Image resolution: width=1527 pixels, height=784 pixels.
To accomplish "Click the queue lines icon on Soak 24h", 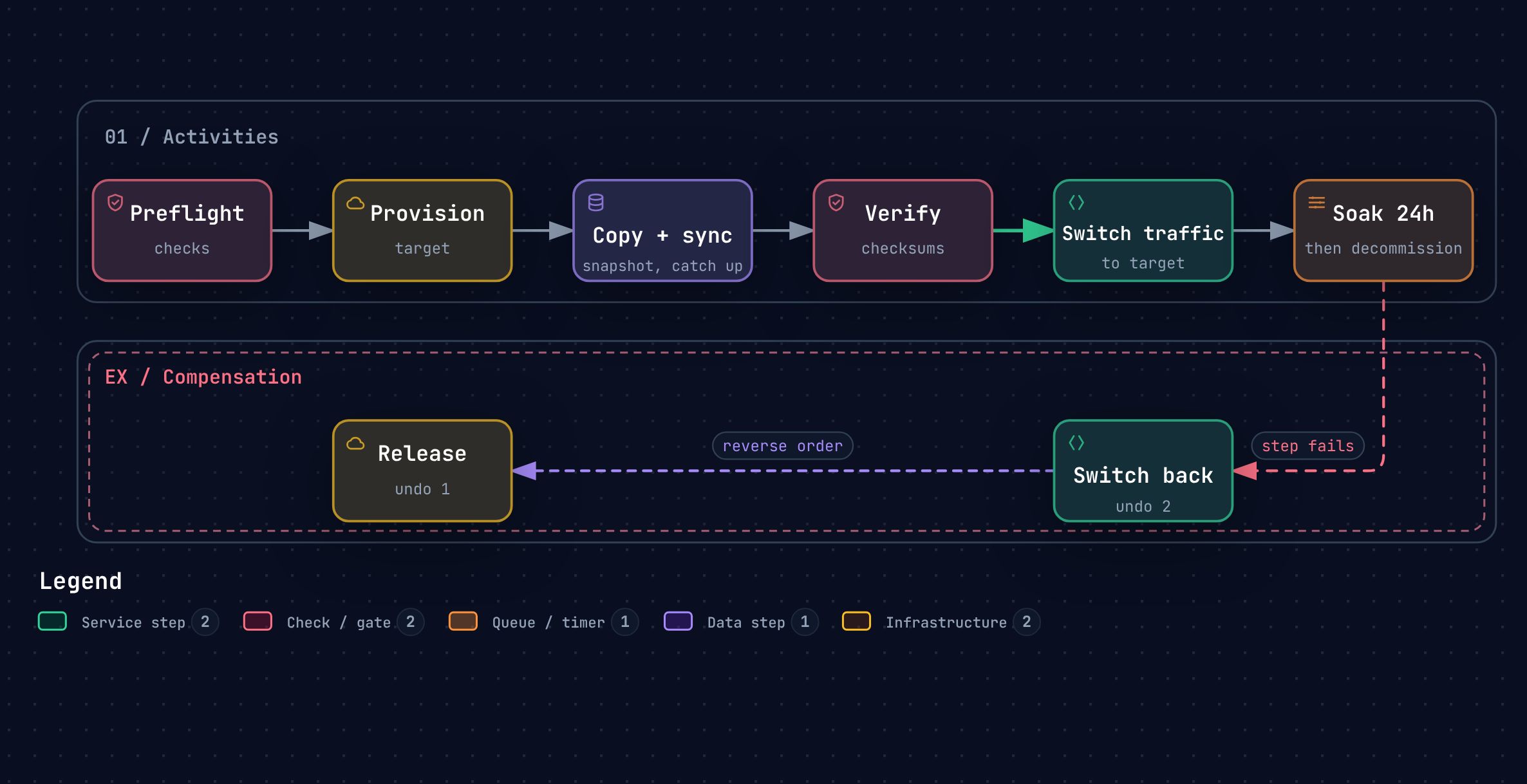I will (1316, 203).
